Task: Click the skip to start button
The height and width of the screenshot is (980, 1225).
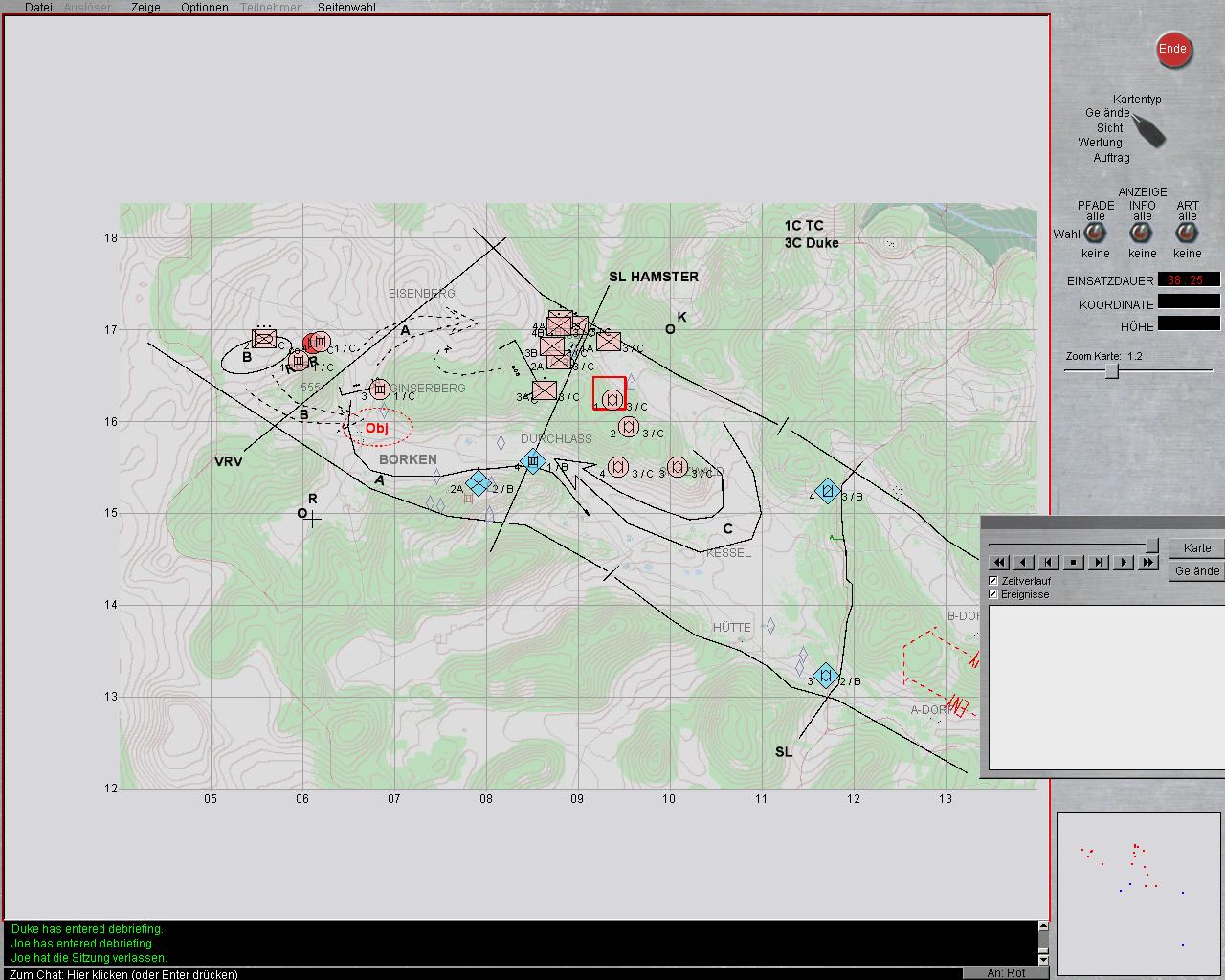Action: (x=1049, y=563)
